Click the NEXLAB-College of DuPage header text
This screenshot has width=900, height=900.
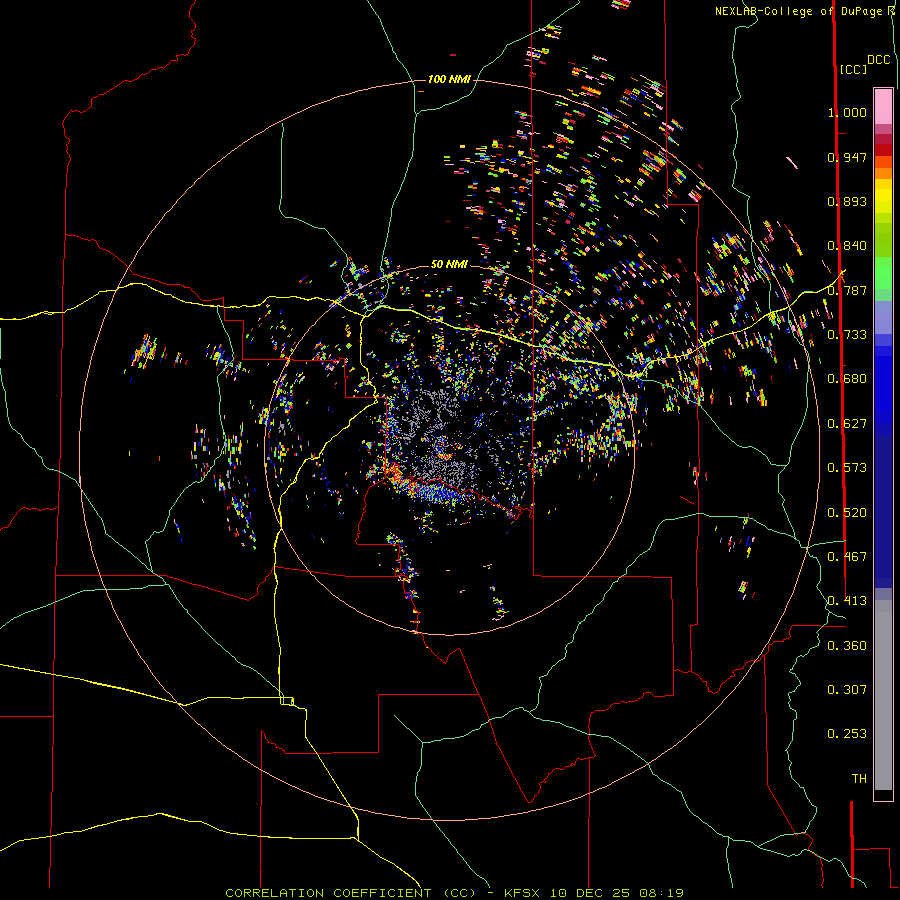tap(800, 11)
